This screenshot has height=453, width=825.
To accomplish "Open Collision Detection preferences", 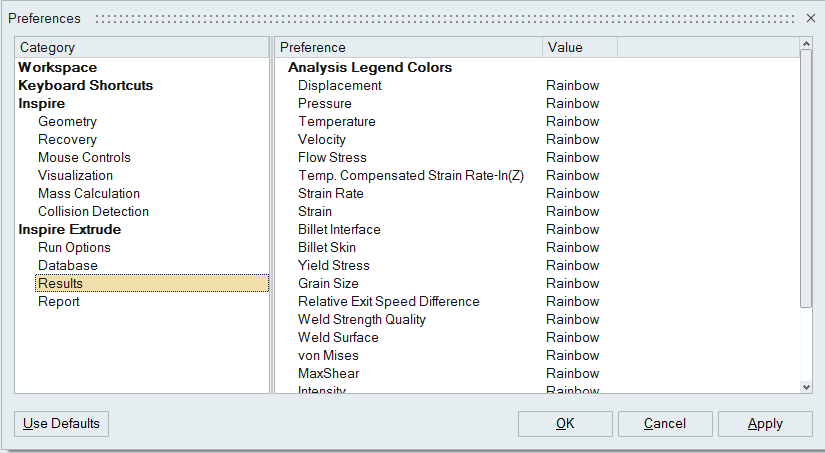I will pyautogui.click(x=93, y=212).
